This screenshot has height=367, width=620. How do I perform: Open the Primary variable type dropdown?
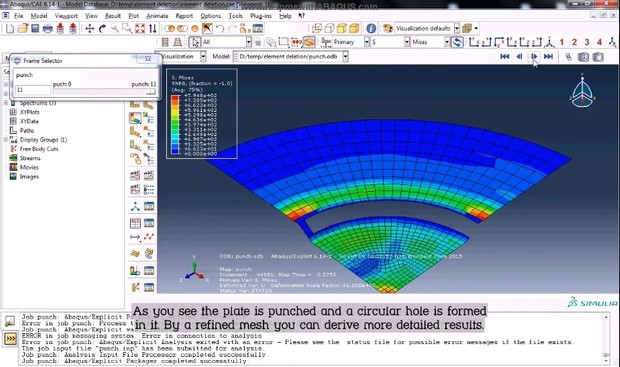(x=367, y=42)
